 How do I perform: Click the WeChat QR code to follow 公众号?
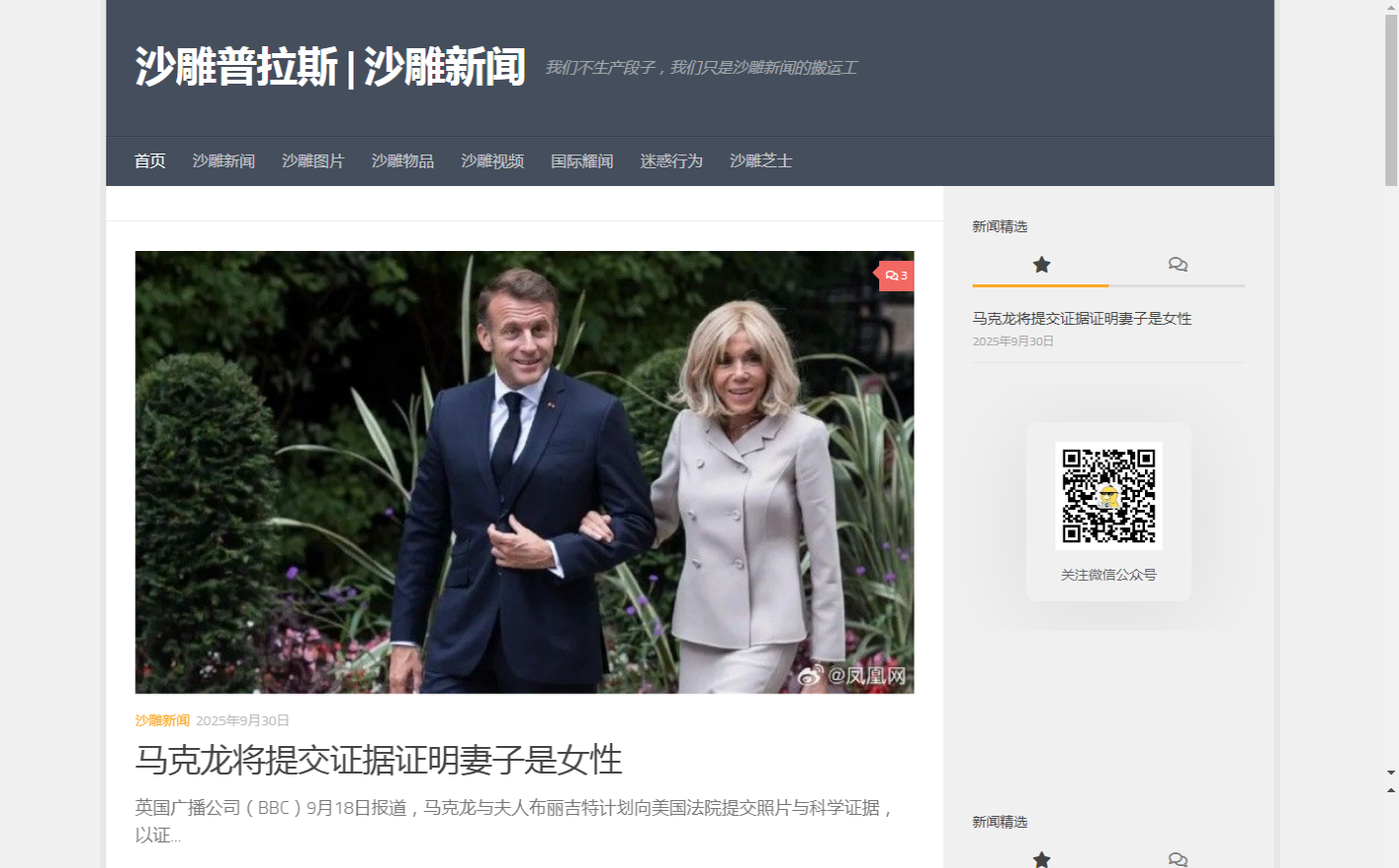(x=1109, y=495)
